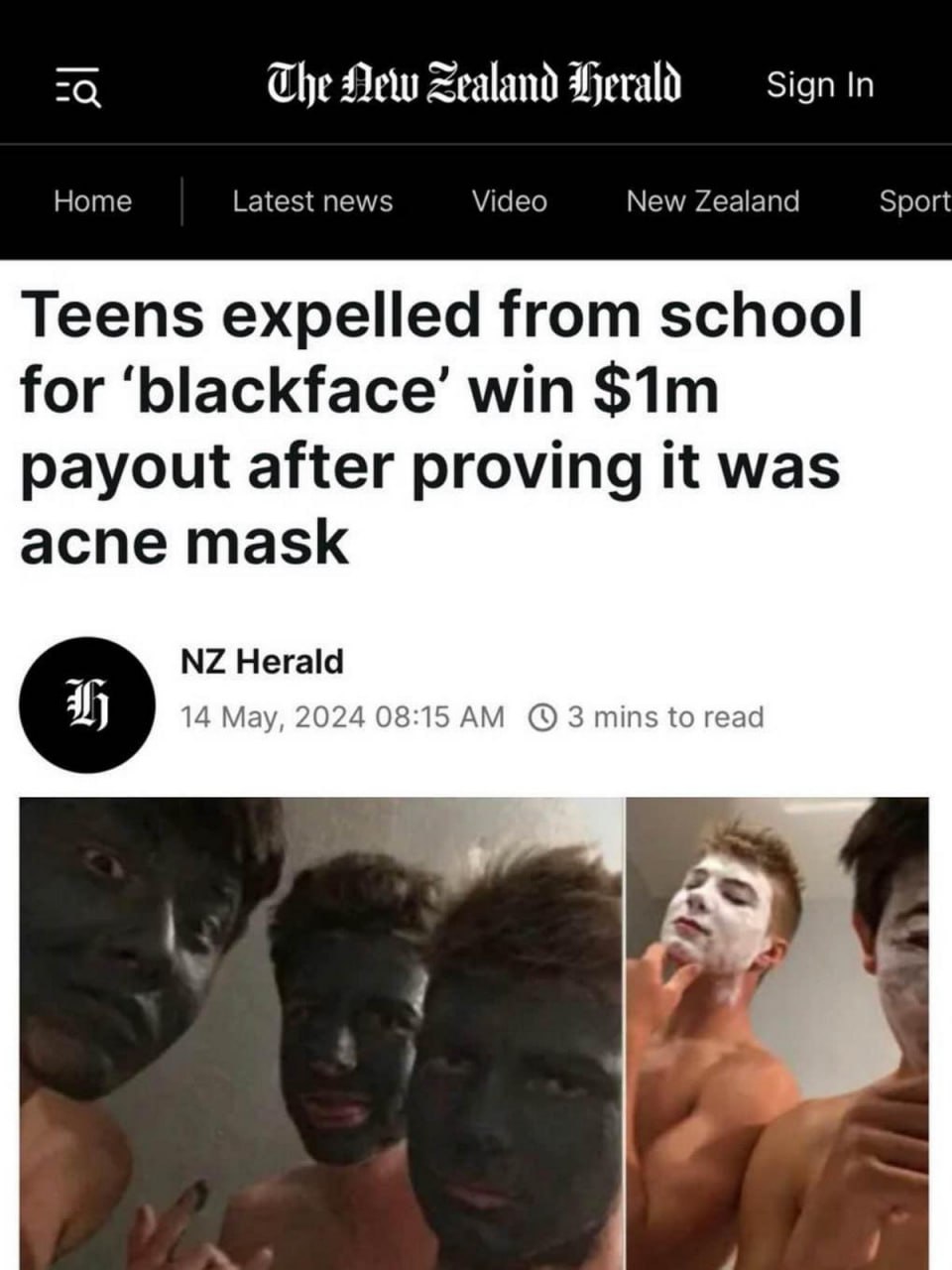Open the Sport section
This screenshot has height=1270, width=952.
[914, 201]
